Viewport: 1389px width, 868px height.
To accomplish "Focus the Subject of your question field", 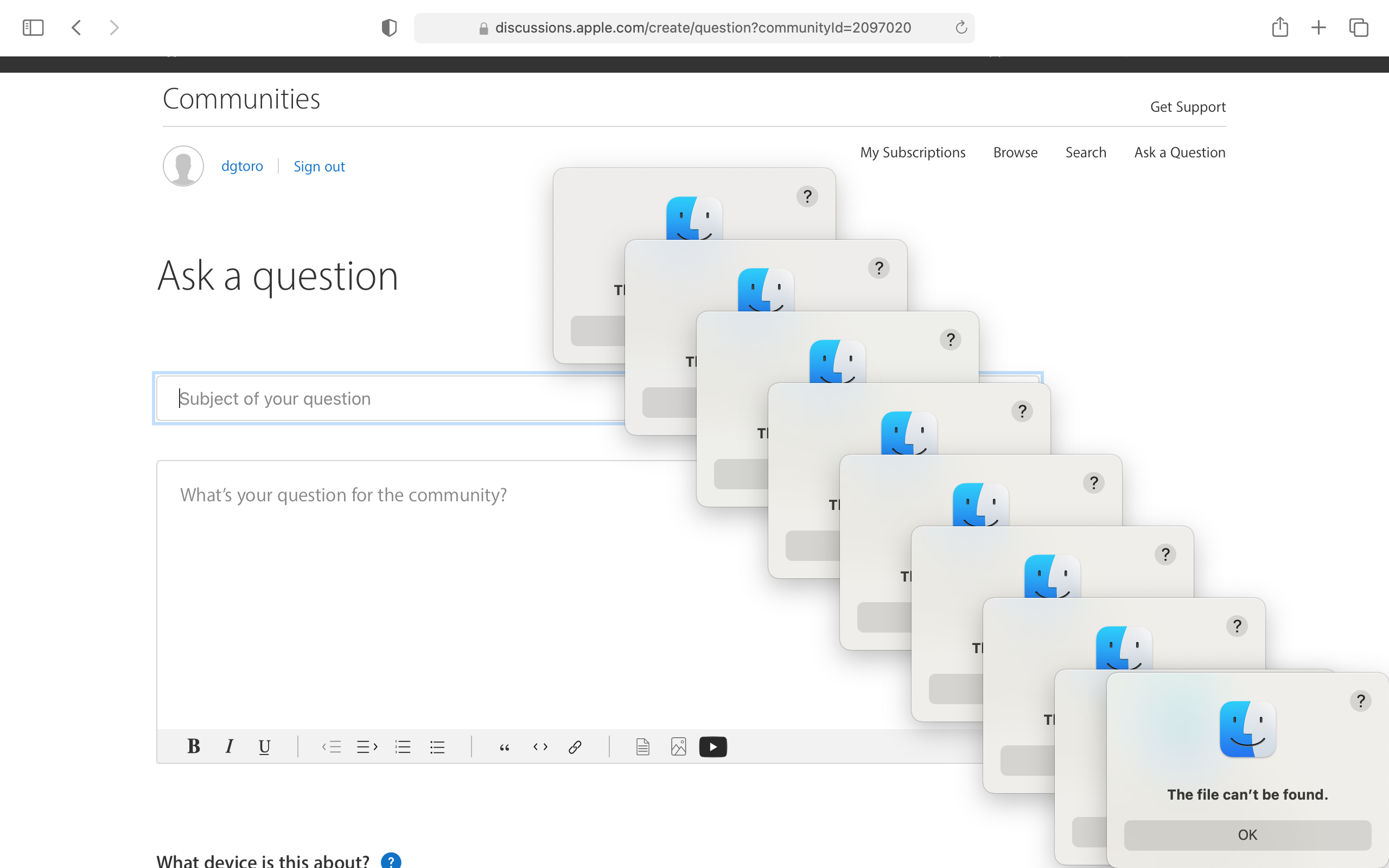I will tap(390, 398).
